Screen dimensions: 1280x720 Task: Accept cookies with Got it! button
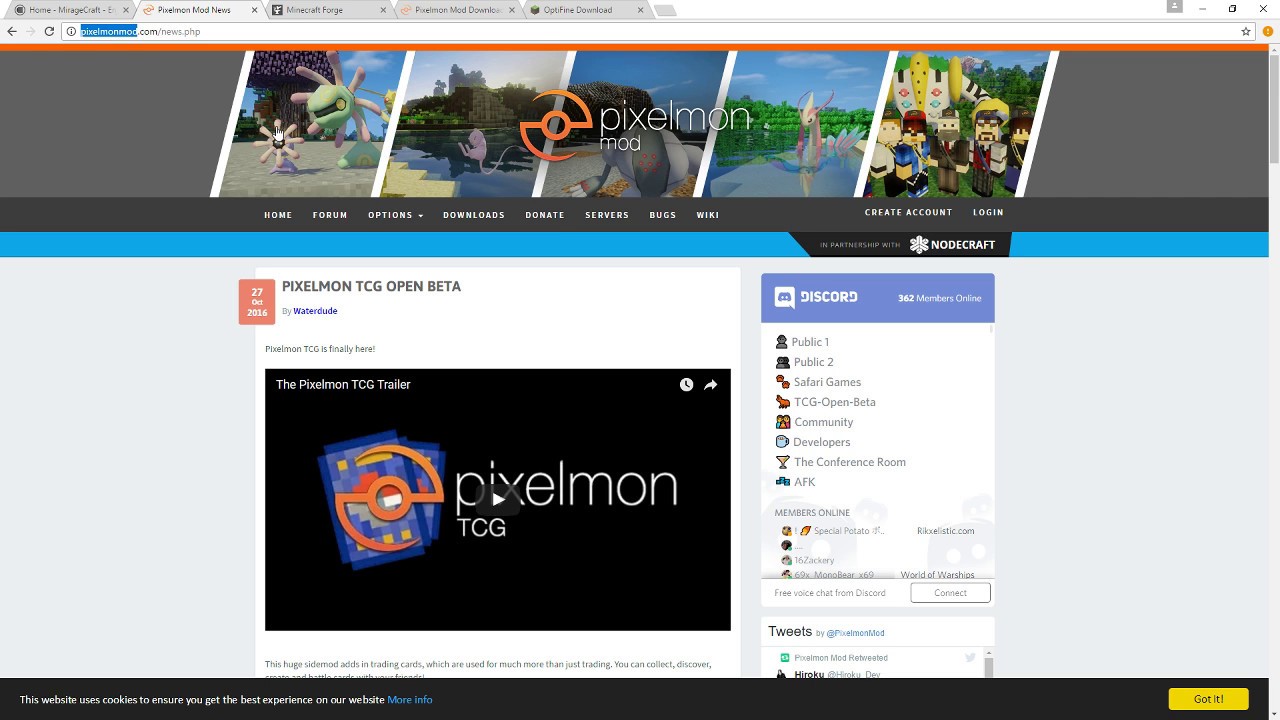point(1208,699)
